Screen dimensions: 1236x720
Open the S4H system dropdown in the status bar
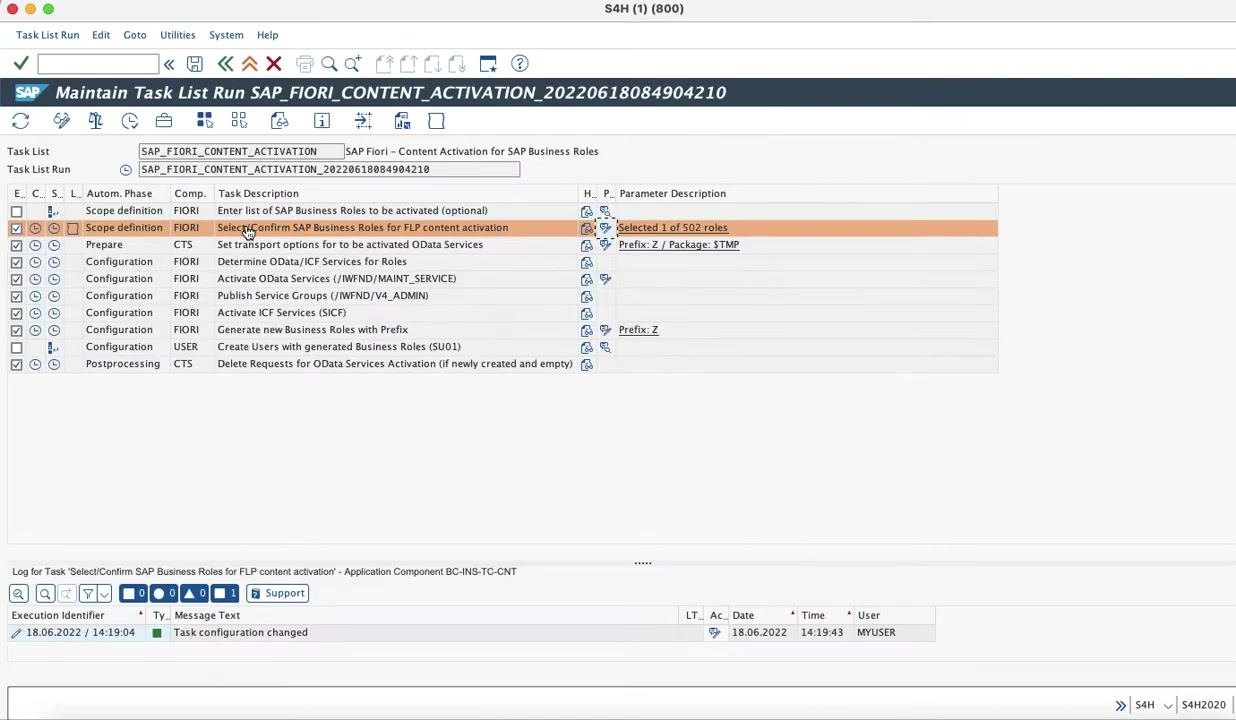(x=1167, y=705)
